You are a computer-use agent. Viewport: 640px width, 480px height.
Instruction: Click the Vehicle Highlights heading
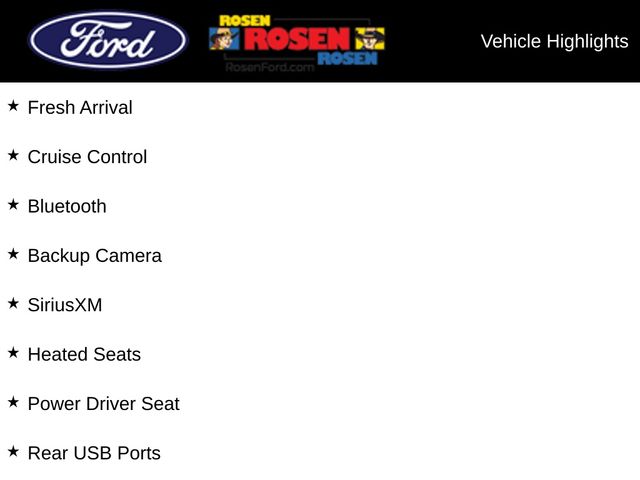(x=554, y=41)
